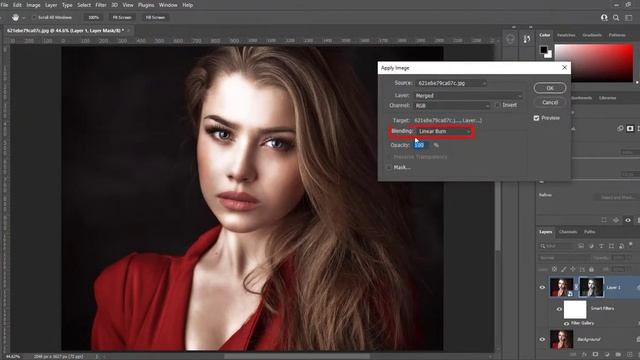The width and height of the screenshot is (640, 360).
Task: Filter layers by pixel layers icon
Action: (581, 246)
